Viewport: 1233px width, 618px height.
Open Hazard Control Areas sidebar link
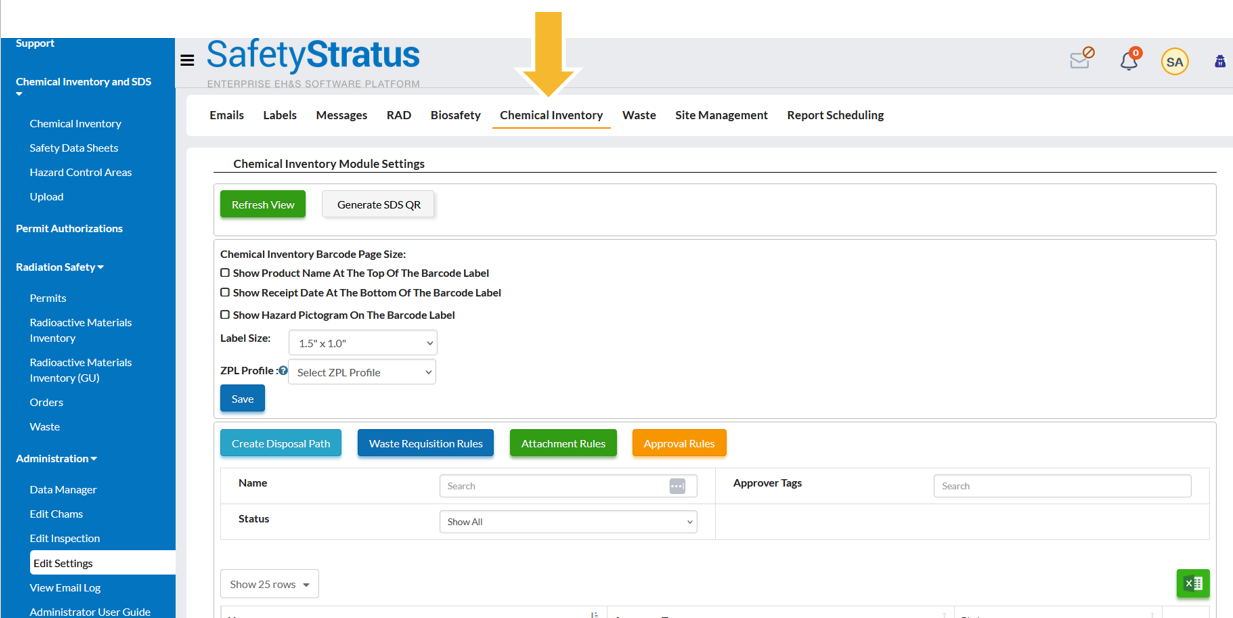click(x=81, y=172)
